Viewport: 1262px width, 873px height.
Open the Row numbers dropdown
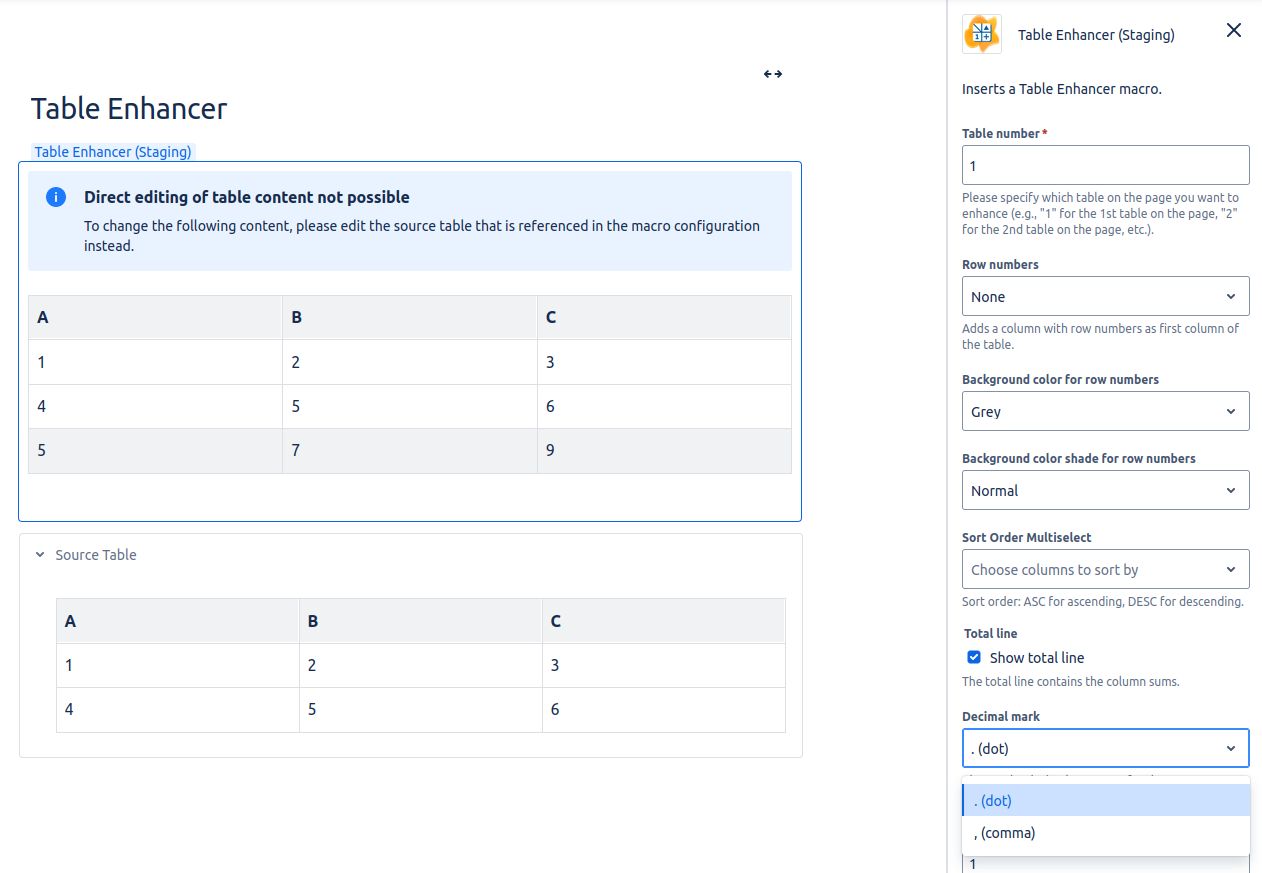[x=1105, y=297]
